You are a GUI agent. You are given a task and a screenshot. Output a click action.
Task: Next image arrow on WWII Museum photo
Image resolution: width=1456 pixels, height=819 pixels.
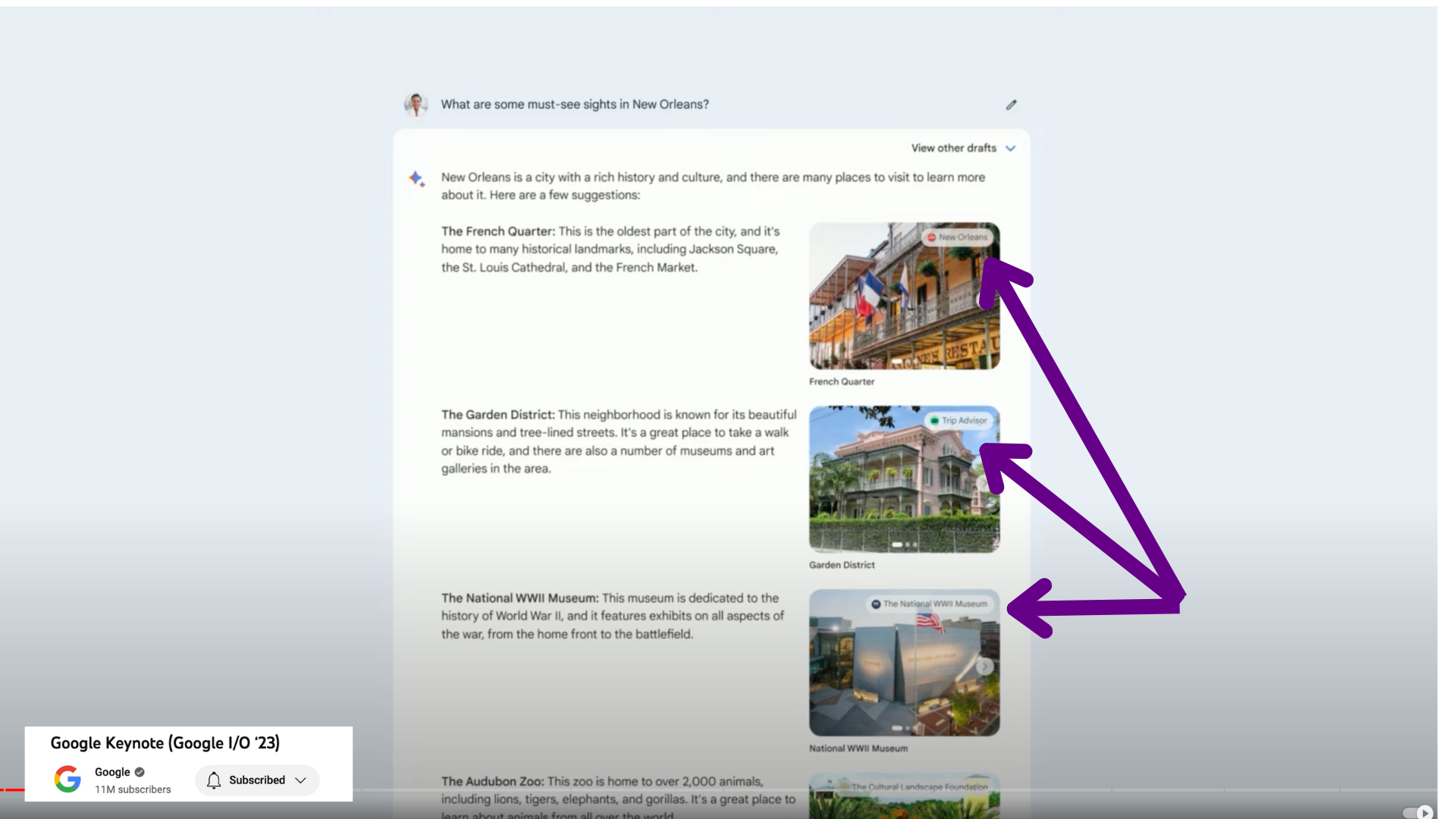984,667
